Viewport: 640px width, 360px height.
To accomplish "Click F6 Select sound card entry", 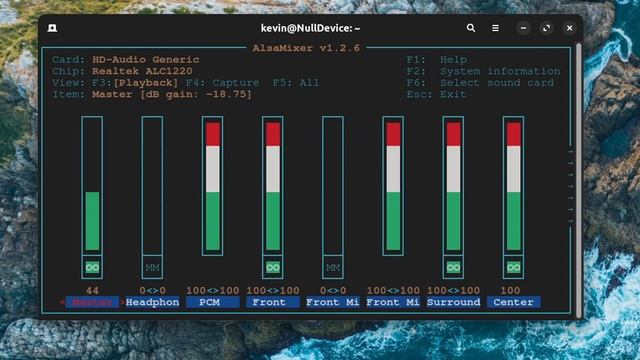I will pyautogui.click(x=480, y=83).
